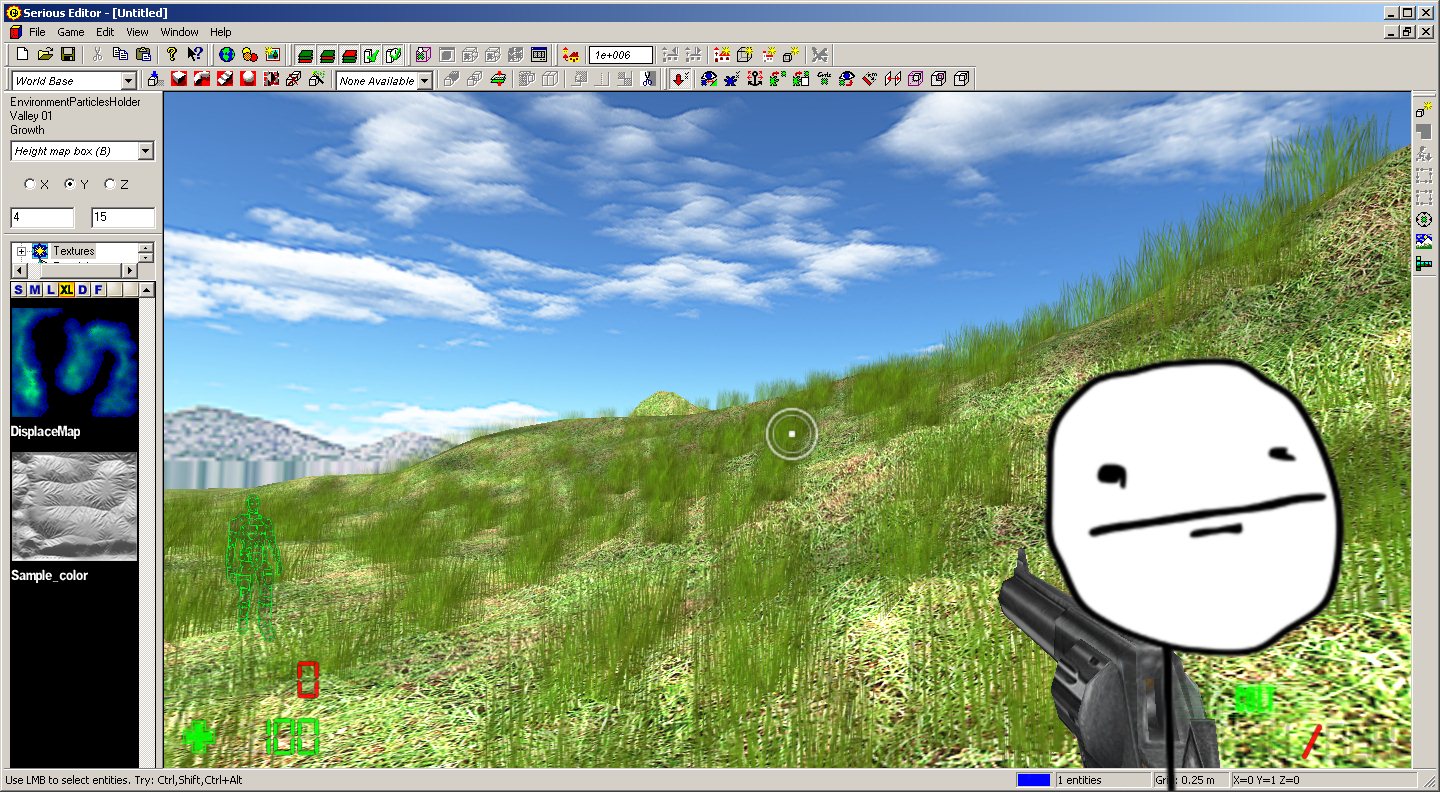Viewport: 1440px width, 792px height.
Task: Copy selection using the copy icon
Action: pyautogui.click(x=120, y=54)
